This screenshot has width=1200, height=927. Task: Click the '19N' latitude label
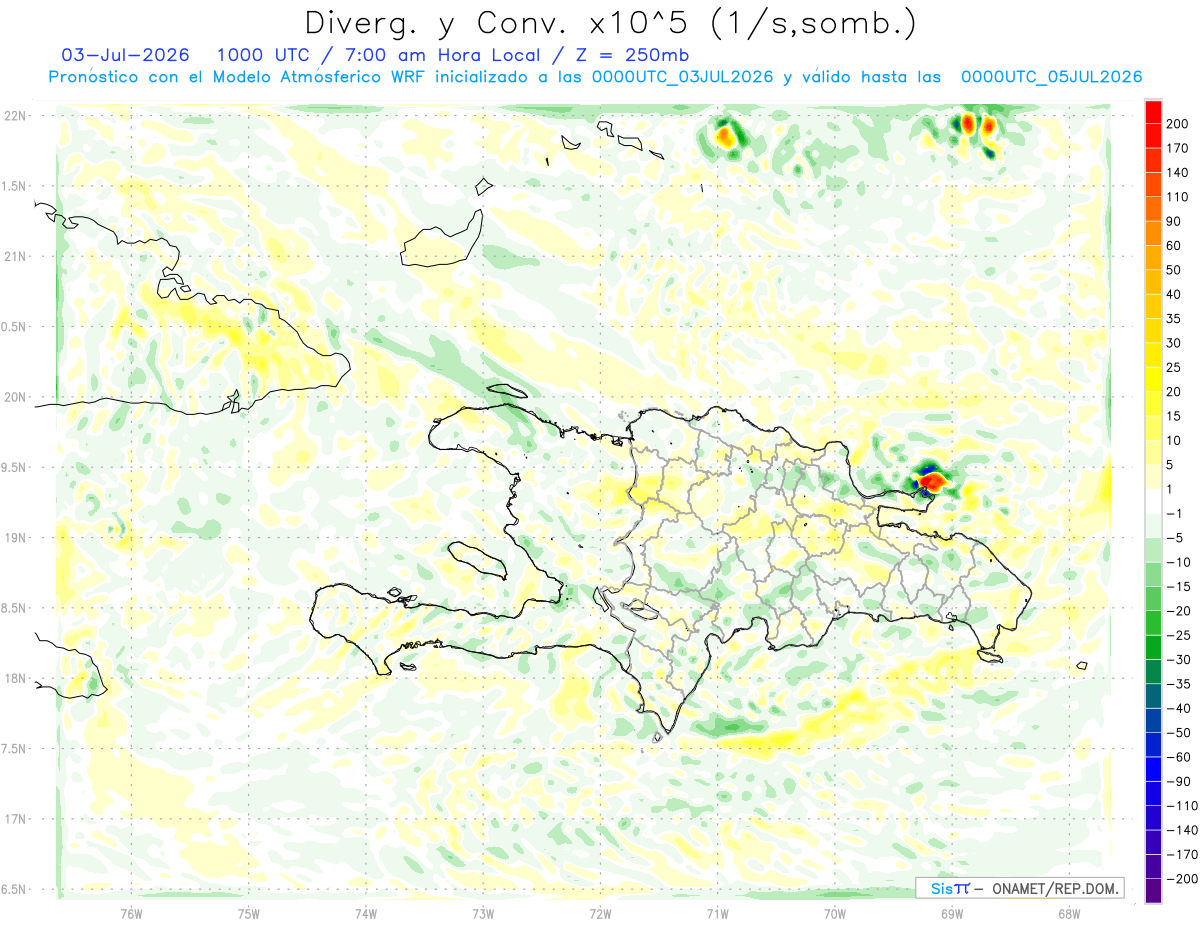point(15,538)
